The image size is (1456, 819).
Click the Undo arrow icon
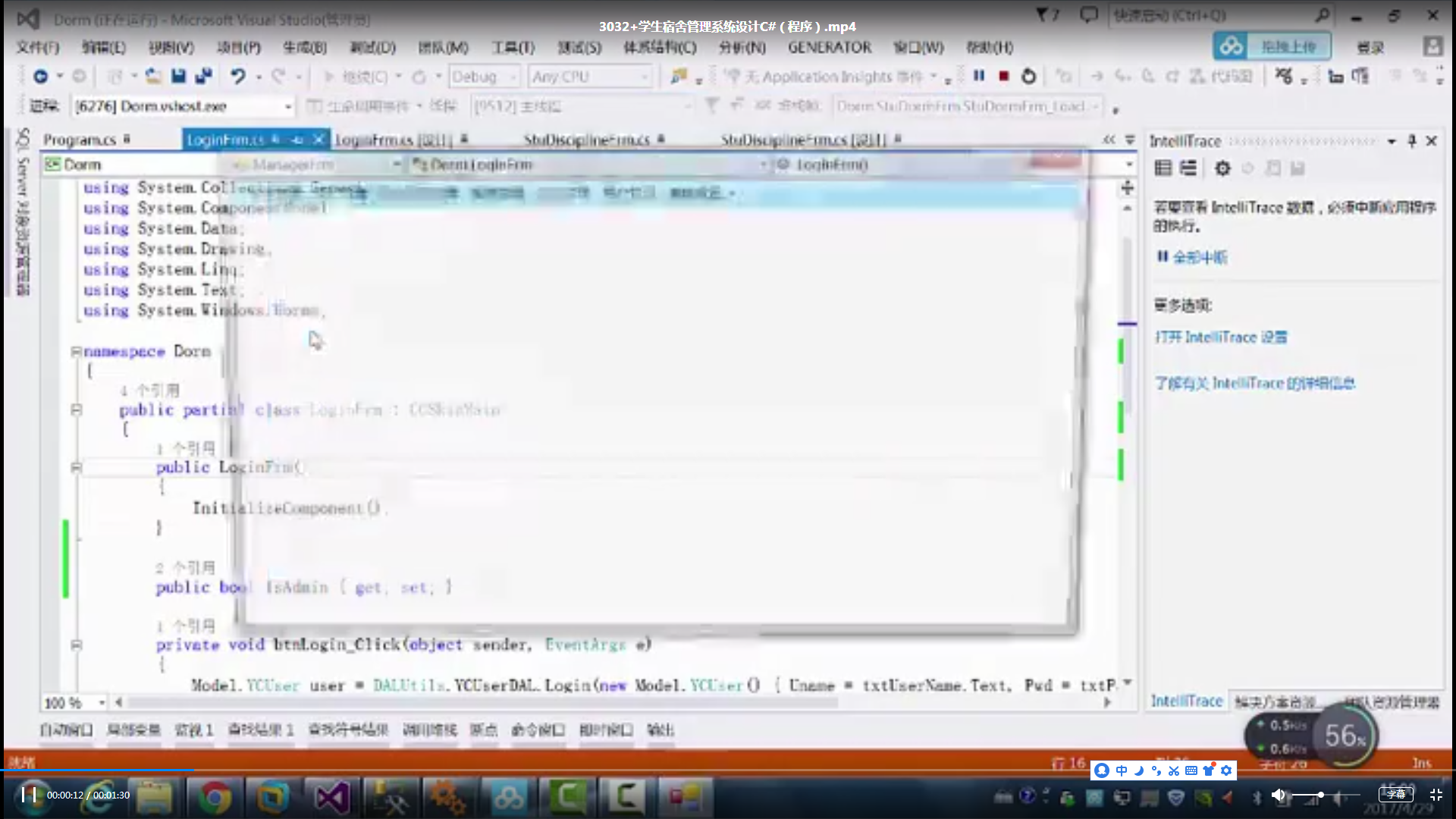coord(238,76)
